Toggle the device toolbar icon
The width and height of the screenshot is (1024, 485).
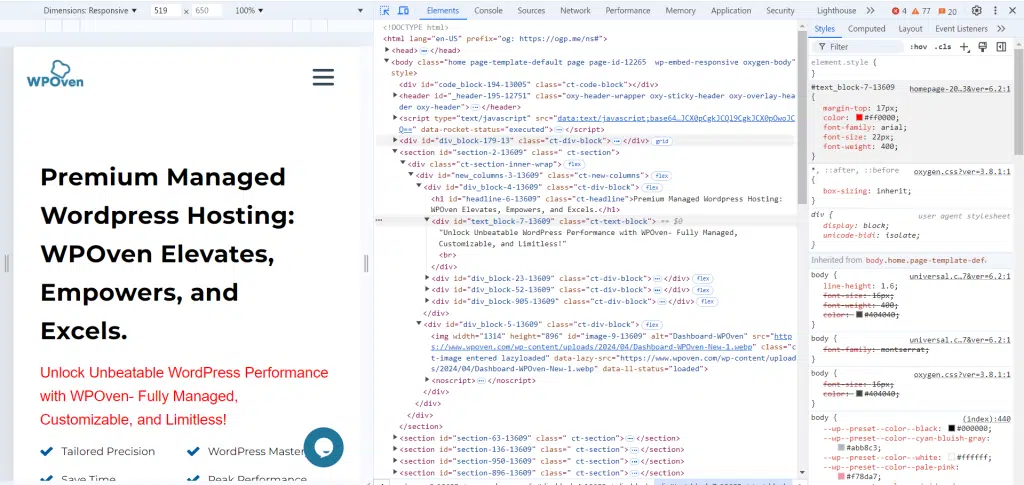[x=402, y=10]
